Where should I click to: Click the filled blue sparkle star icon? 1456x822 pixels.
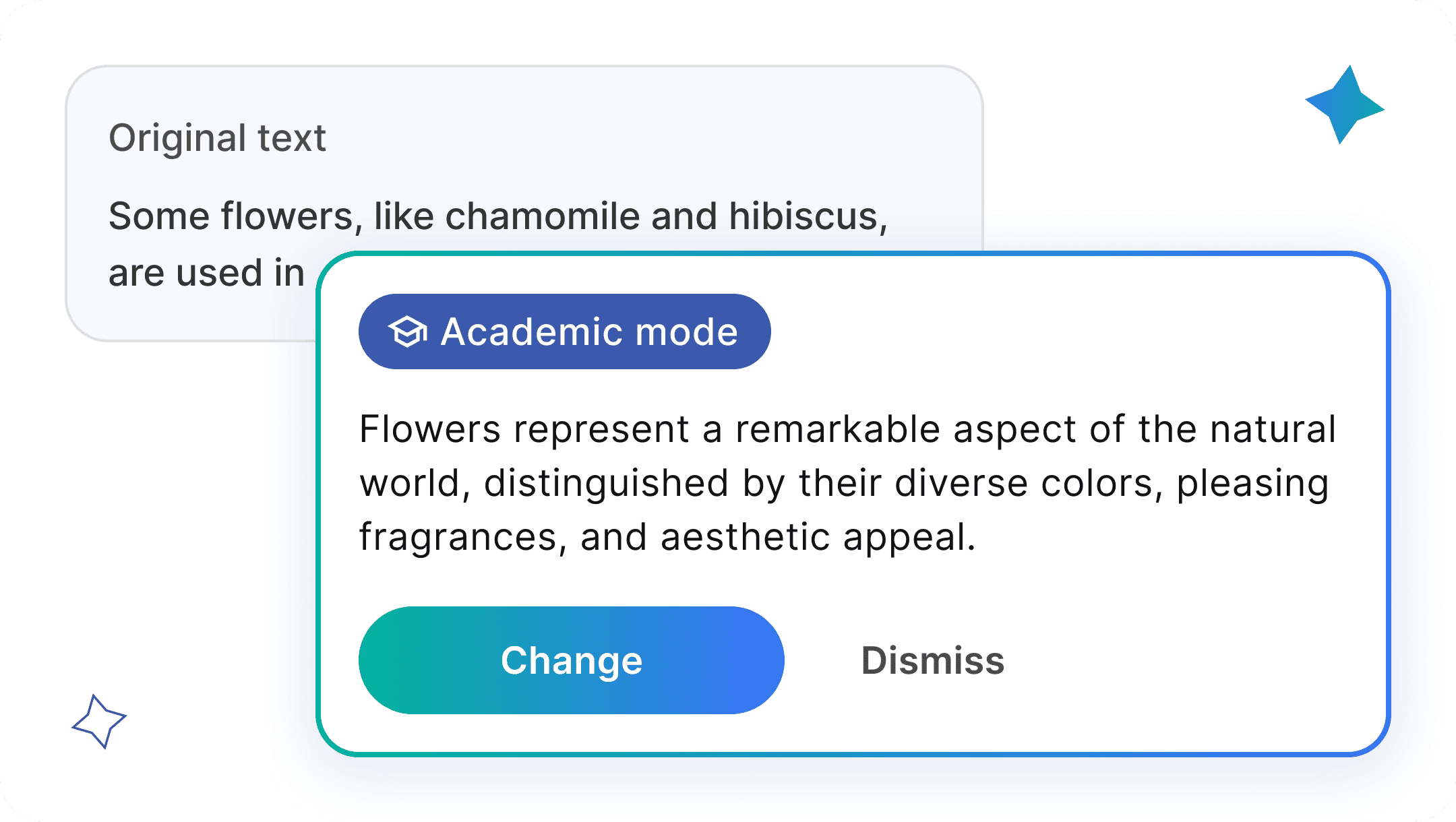pos(1344,105)
